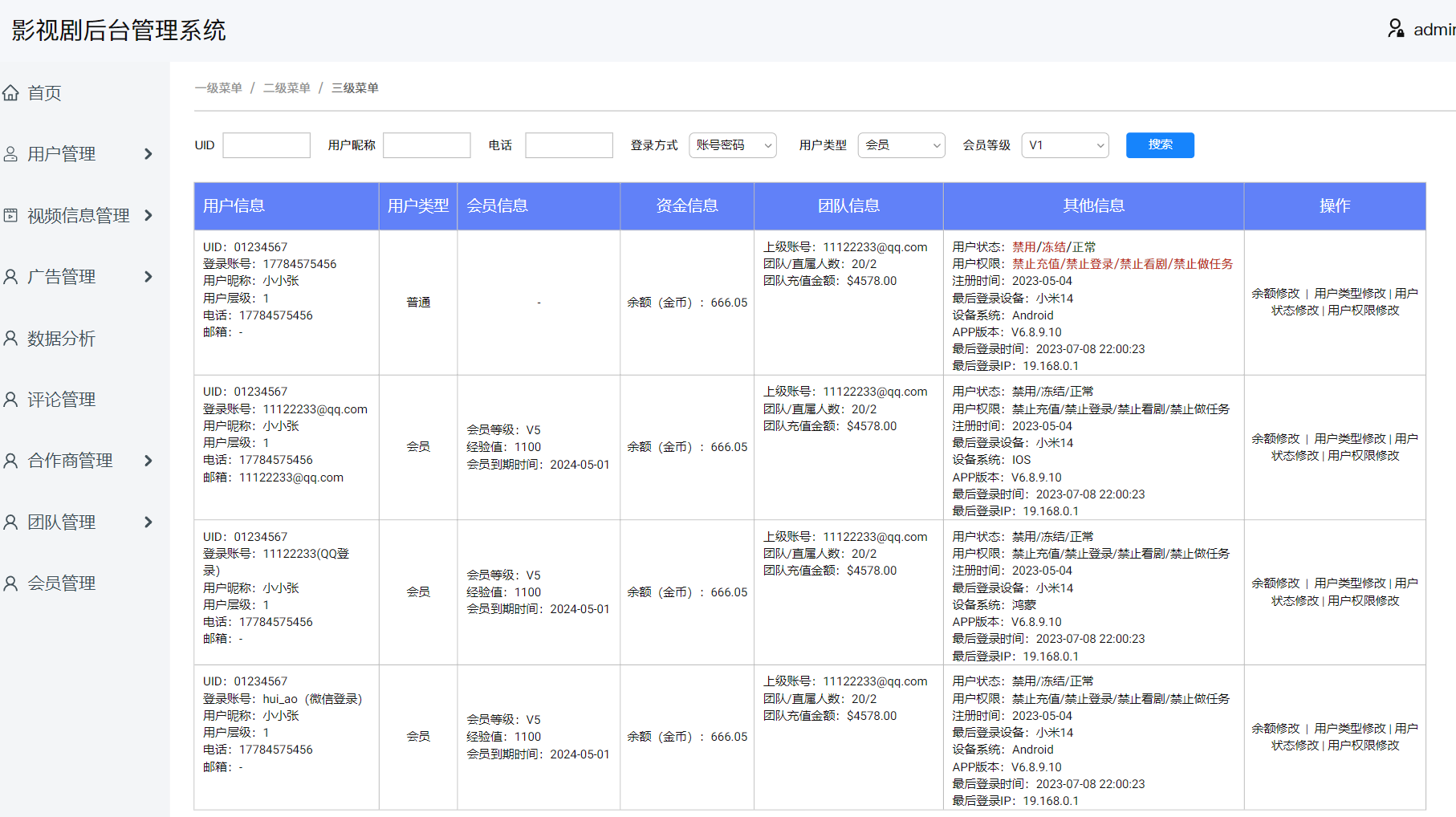The image size is (1456, 817).
Task: Open the 会员等级 dropdown showing V1
Action: pyautogui.click(x=1065, y=145)
